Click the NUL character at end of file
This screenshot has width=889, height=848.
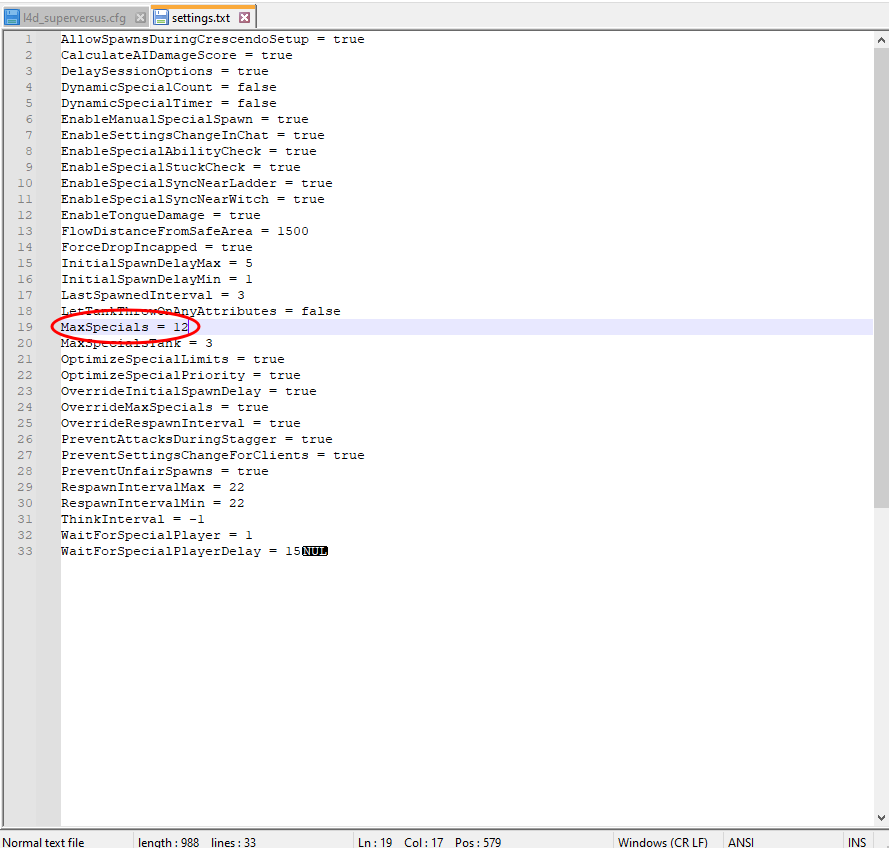coord(315,551)
